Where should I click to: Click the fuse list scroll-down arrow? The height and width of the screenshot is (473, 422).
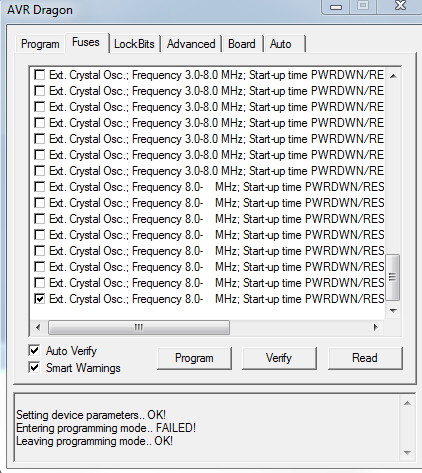(393, 310)
